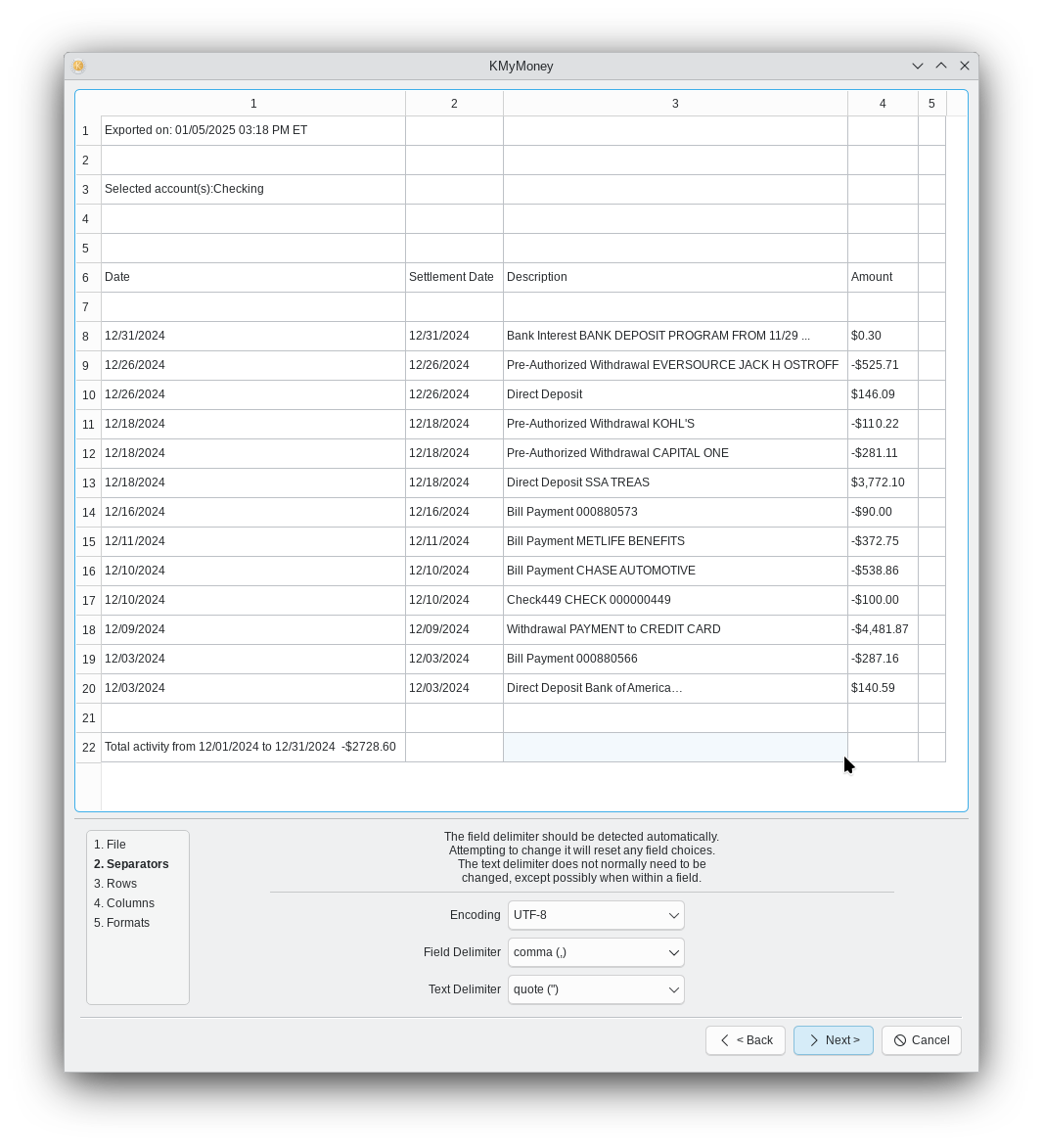Select the cell containing $3,772.10
Screen dimensions: 1043x1148
point(882,482)
